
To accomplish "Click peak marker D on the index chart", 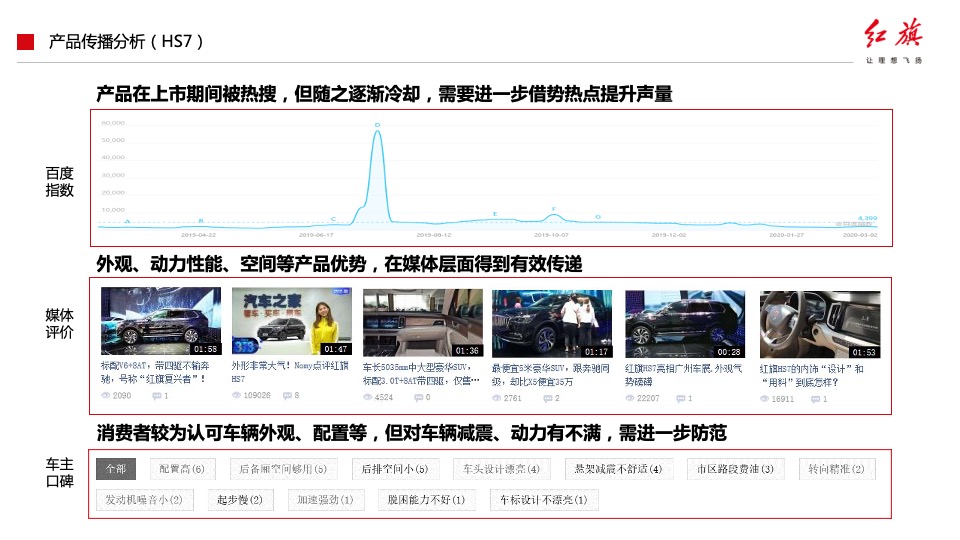I will pyautogui.click(x=378, y=125).
